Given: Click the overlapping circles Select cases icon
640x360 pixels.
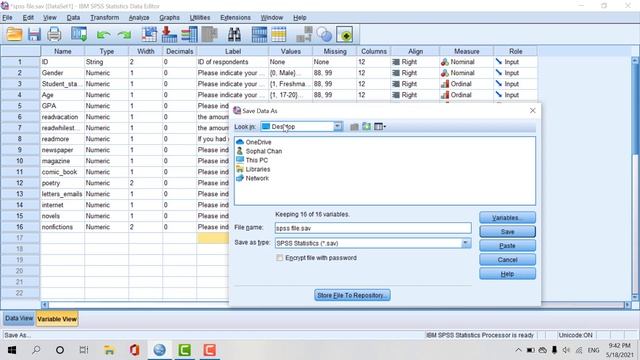Looking at the screenshot, I should 324,34.
